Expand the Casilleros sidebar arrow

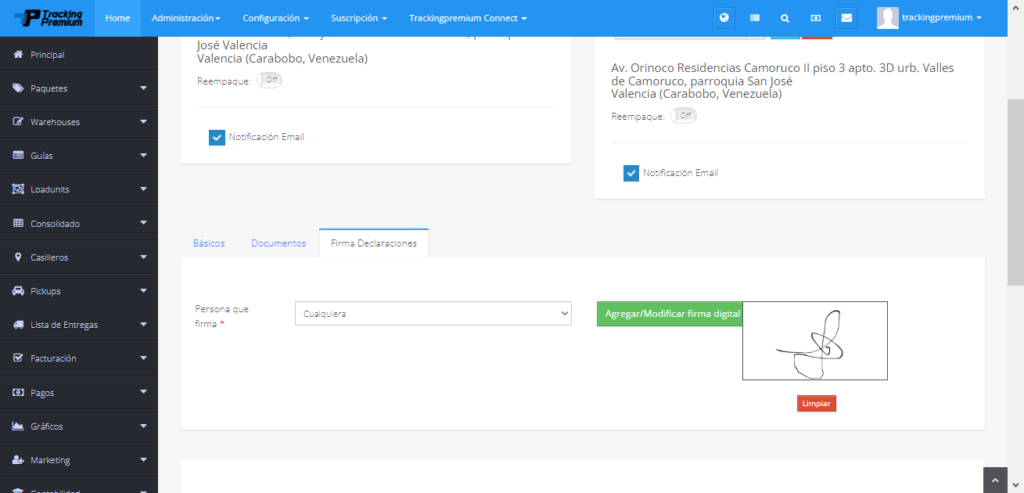144,257
